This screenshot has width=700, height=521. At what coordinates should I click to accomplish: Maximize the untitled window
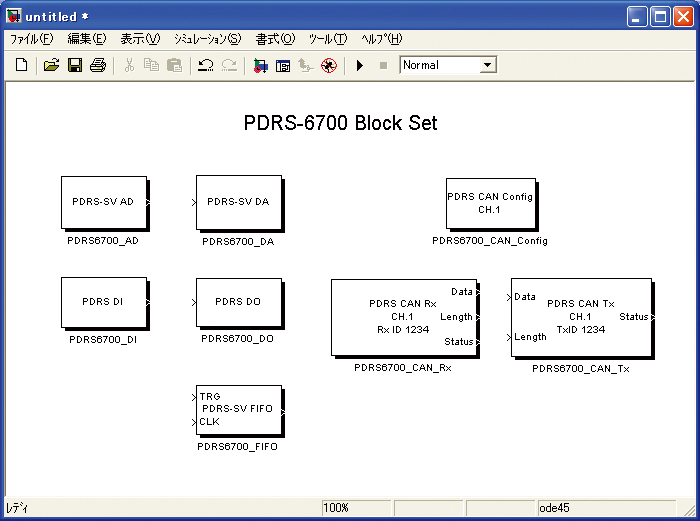[660, 17]
